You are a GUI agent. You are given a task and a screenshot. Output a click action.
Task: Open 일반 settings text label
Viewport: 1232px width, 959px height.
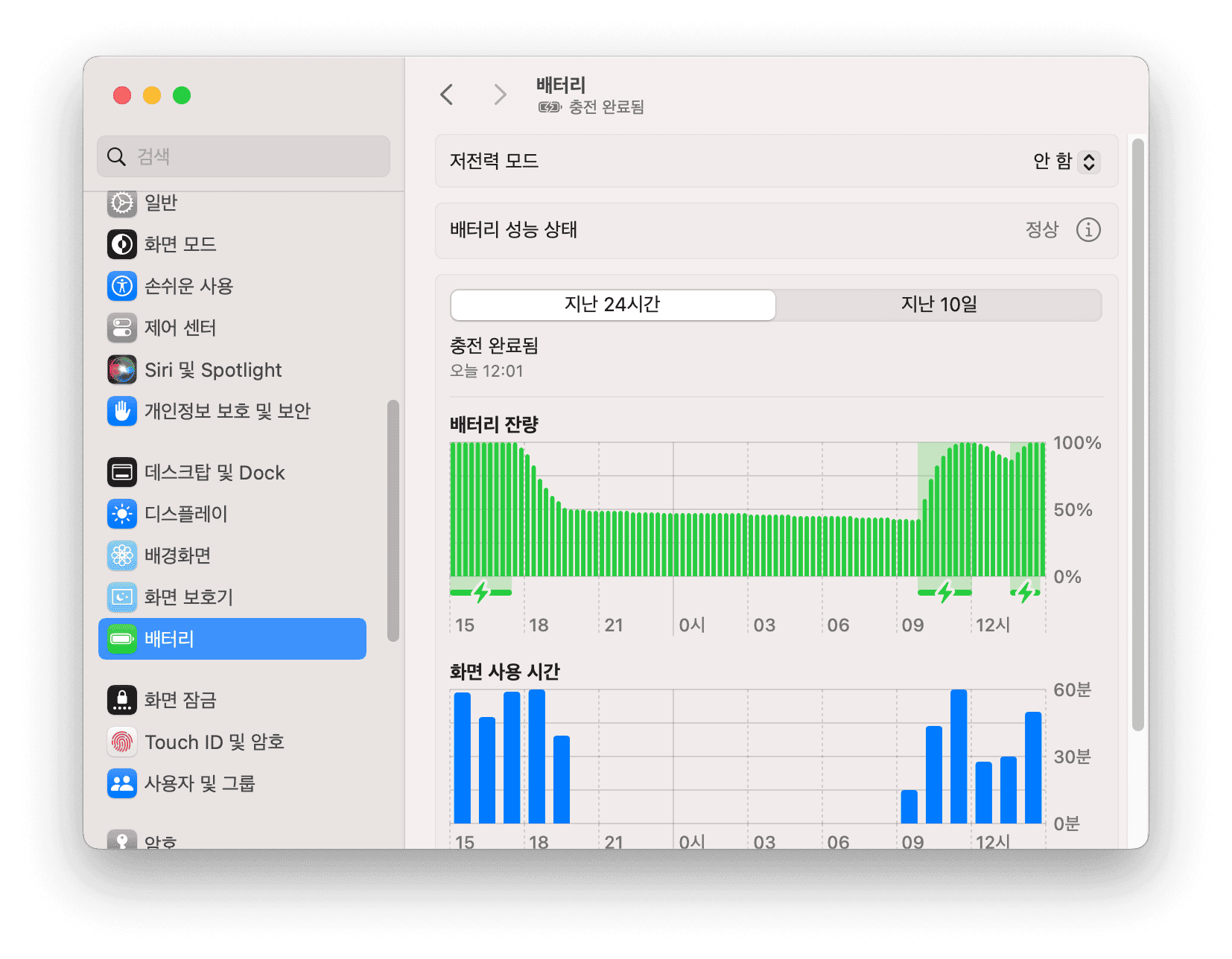coord(161,203)
